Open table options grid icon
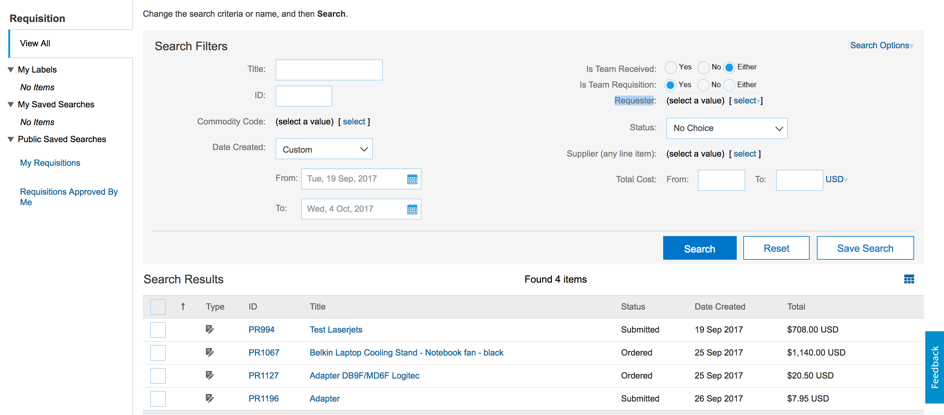944x415 pixels. (x=909, y=279)
